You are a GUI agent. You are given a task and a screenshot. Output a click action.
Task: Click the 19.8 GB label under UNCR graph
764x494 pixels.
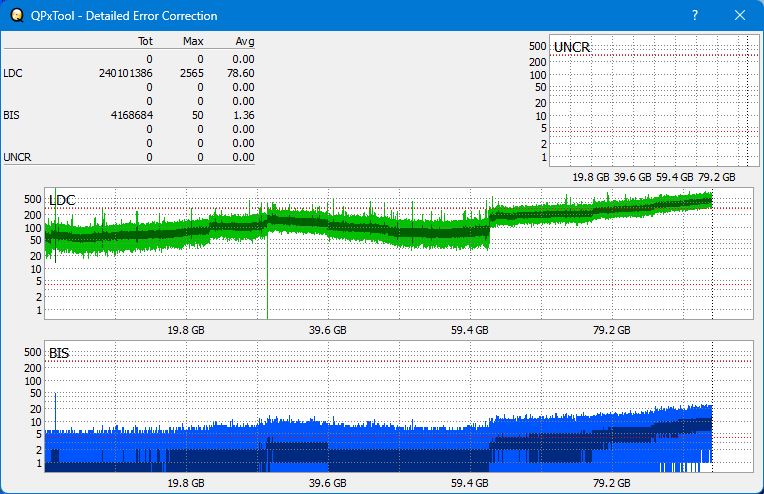pyautogui.click(x=591, y=177)
